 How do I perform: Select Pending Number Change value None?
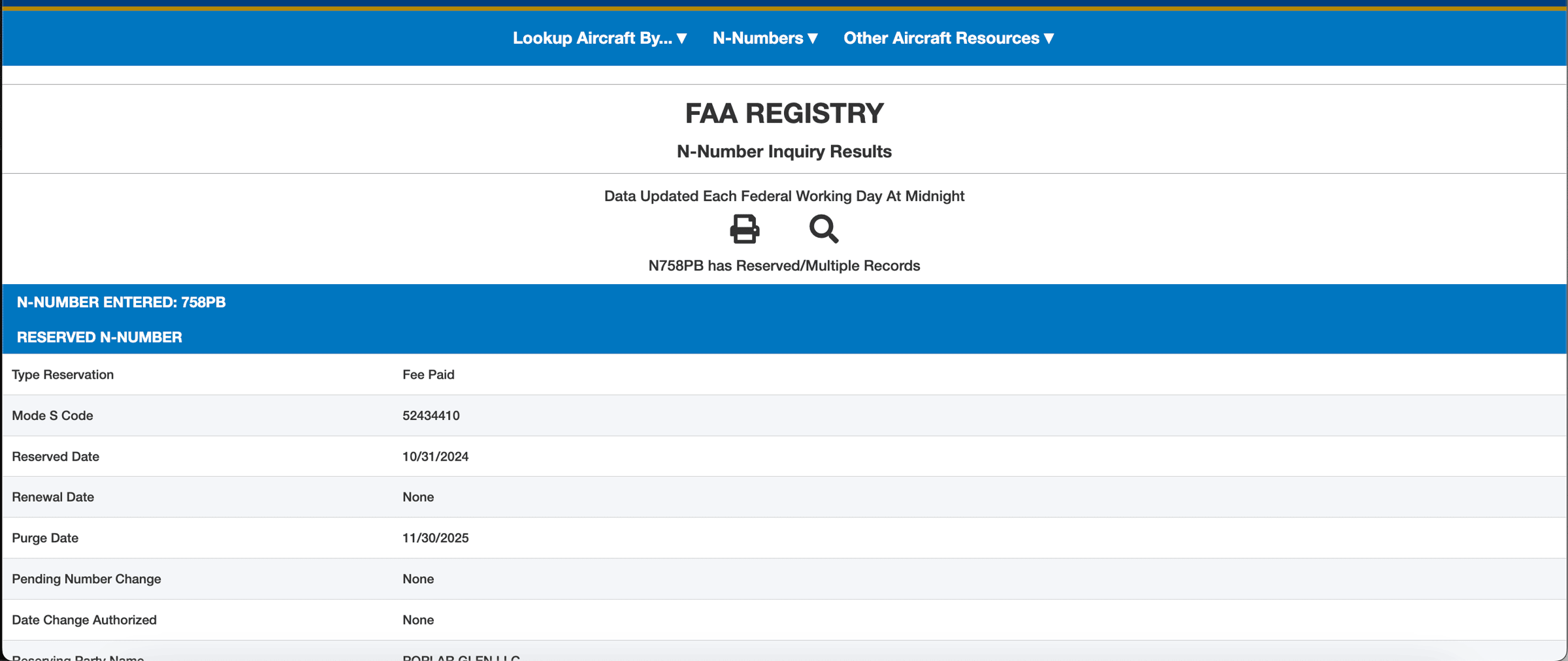tap(418, 579)
